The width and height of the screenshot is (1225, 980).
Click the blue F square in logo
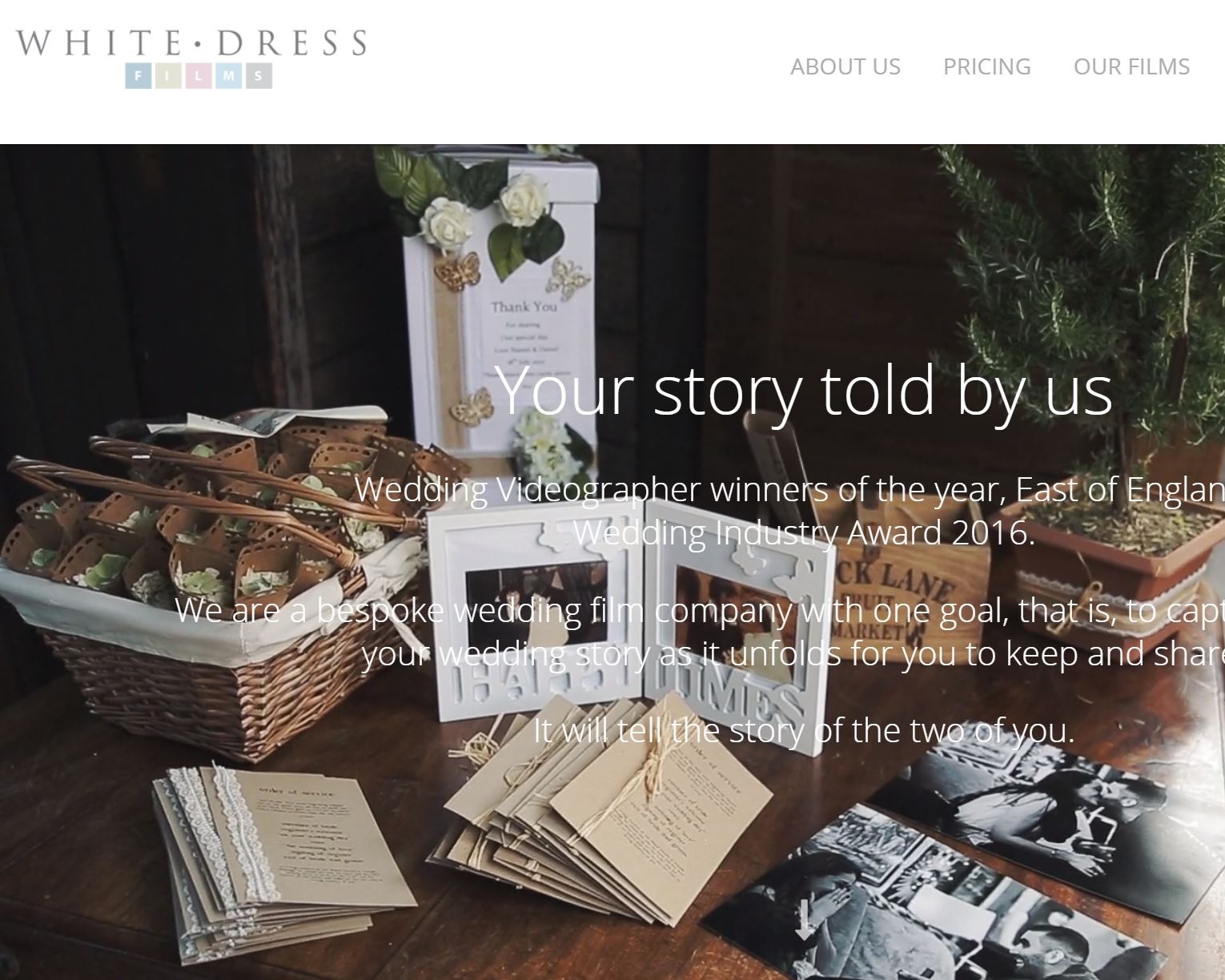139,76
